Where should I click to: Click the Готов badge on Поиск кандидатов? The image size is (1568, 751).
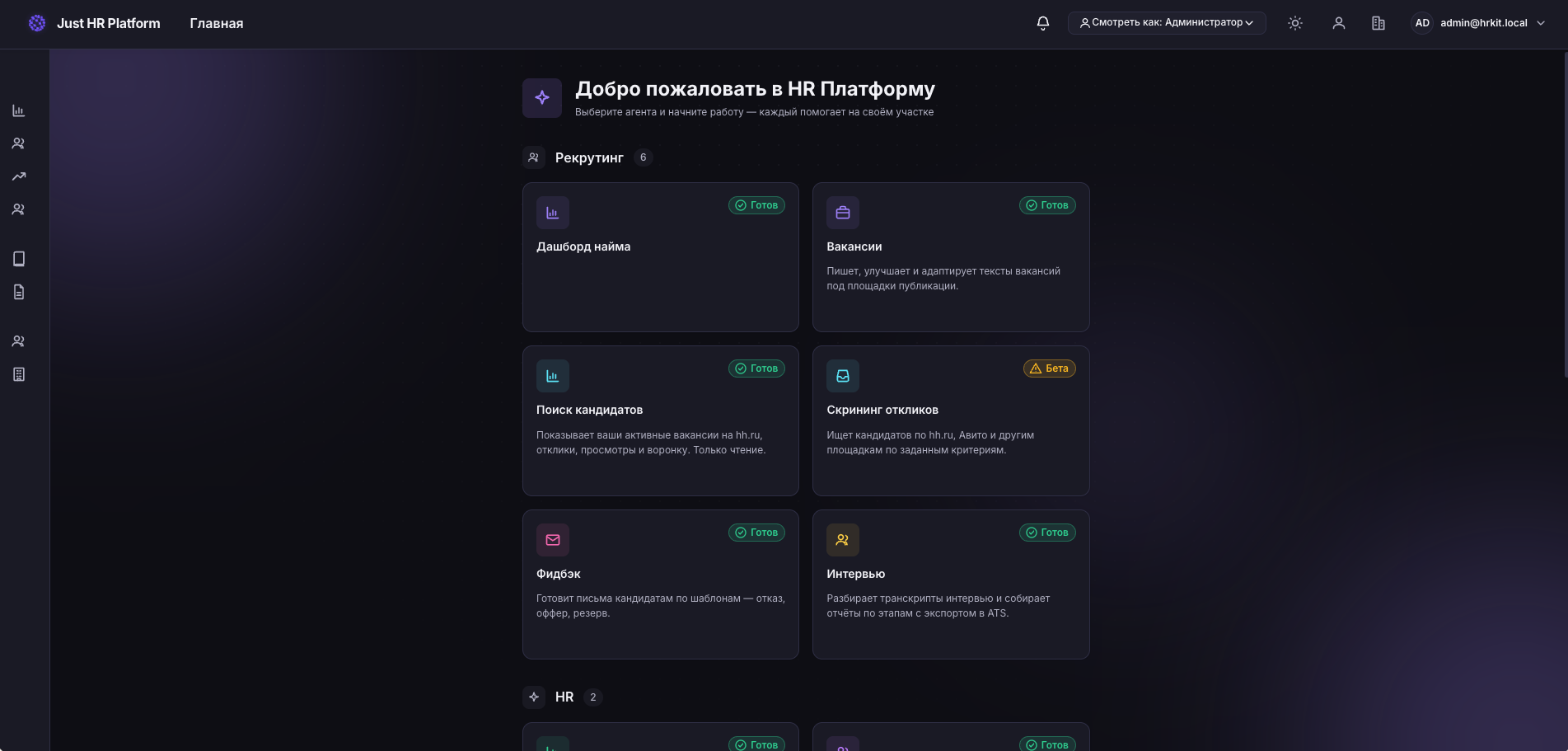(x=756, y=368)
